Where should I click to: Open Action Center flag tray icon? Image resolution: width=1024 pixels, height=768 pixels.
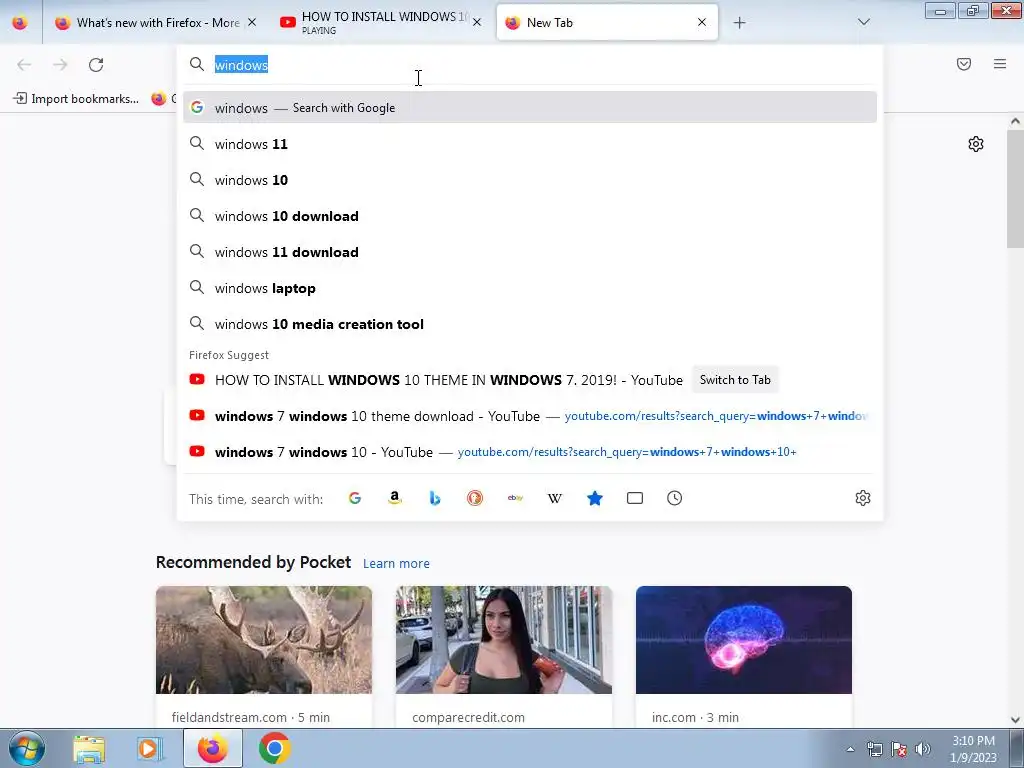pos(899,749)
